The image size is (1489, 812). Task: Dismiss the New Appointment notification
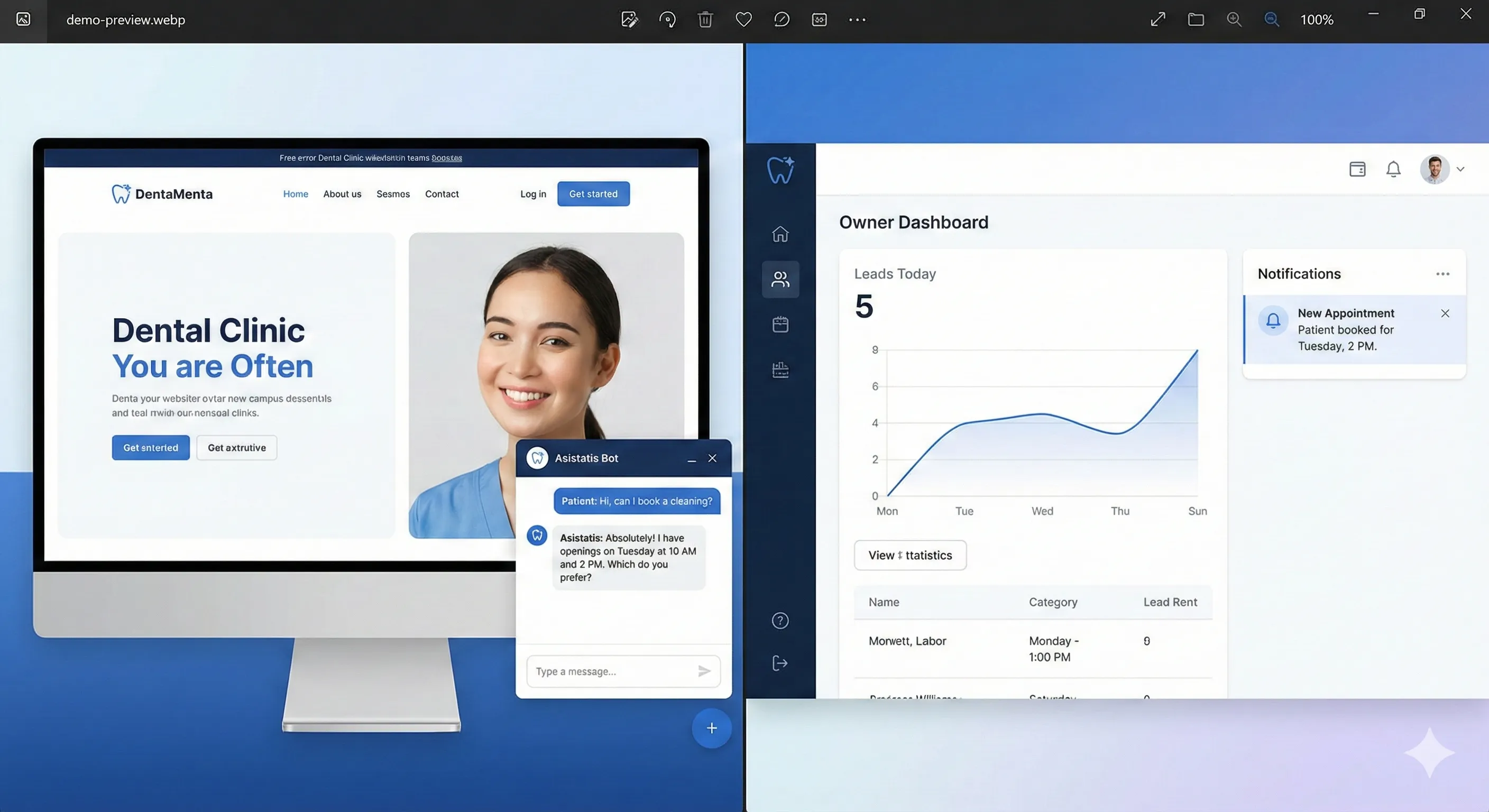coord(1445,313)
